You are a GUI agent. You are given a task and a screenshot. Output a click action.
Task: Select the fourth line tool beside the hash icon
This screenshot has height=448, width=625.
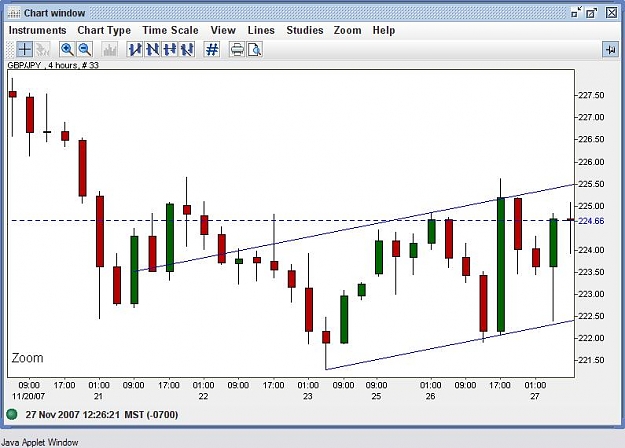click(187, 49)
